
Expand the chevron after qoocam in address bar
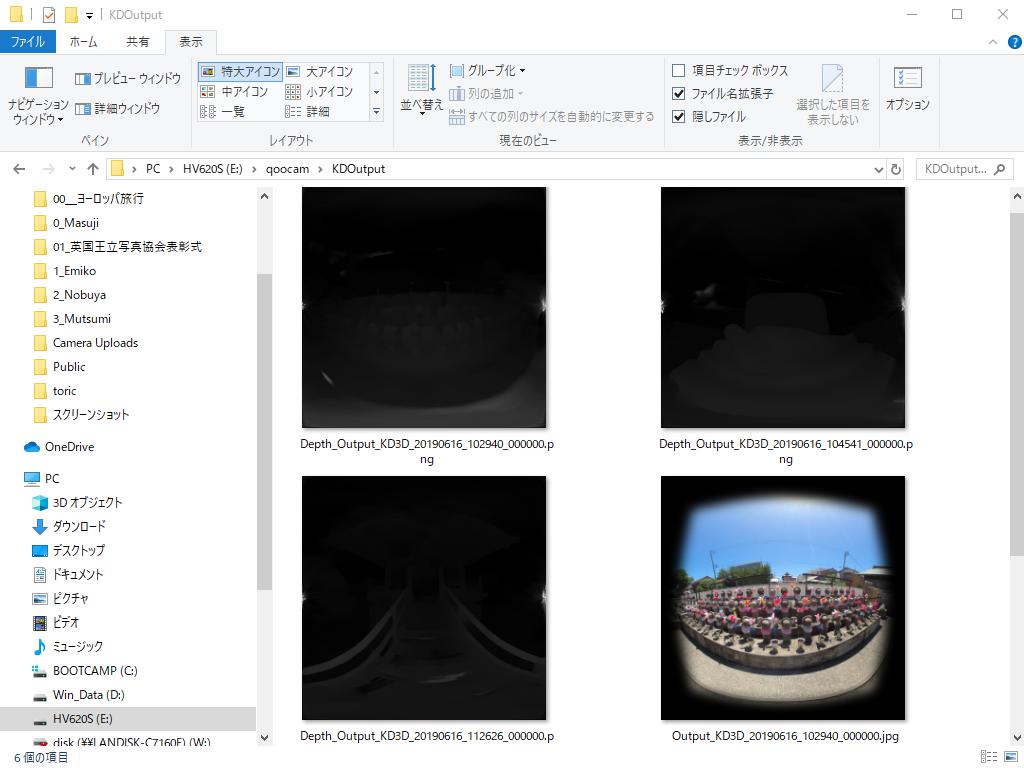point(321,169)
